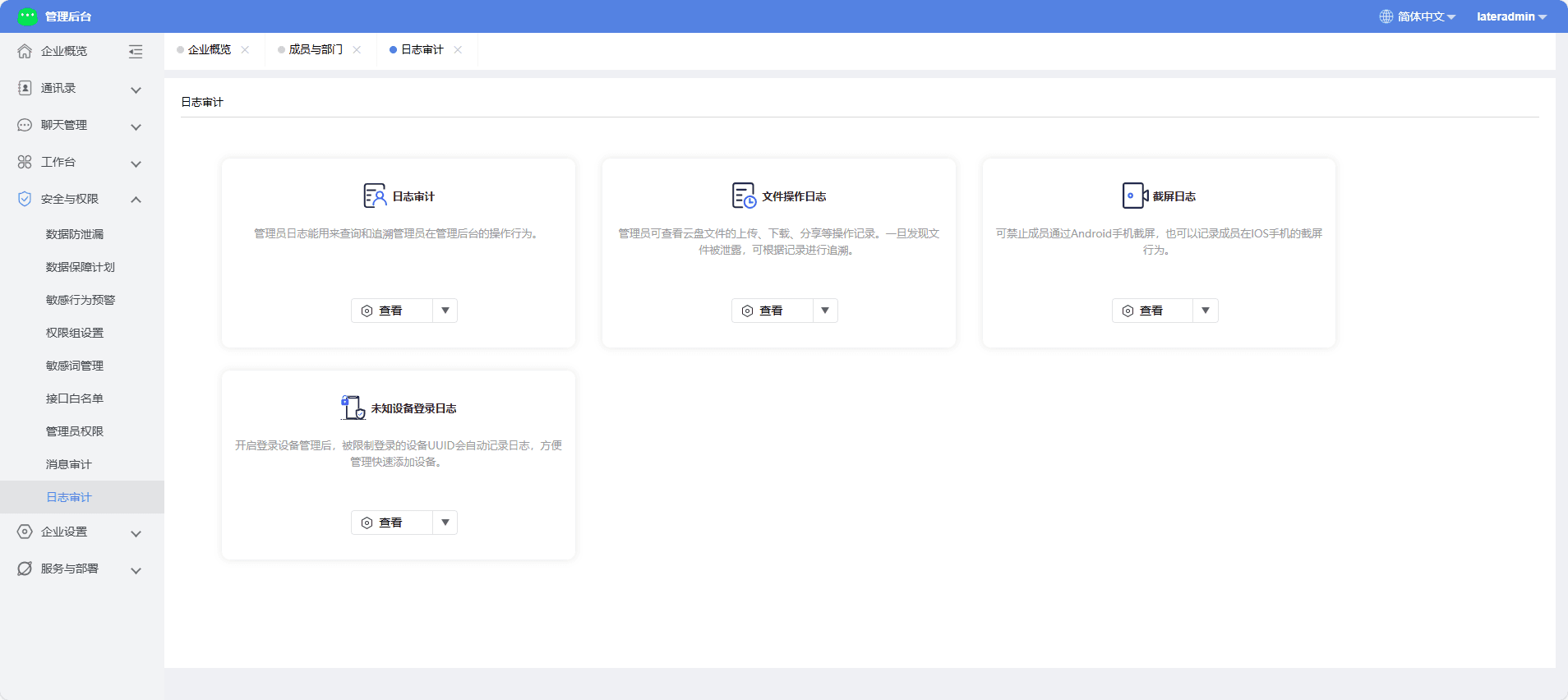
Task: Click the 安全与权限 shield icon
Action: point(25,199)
